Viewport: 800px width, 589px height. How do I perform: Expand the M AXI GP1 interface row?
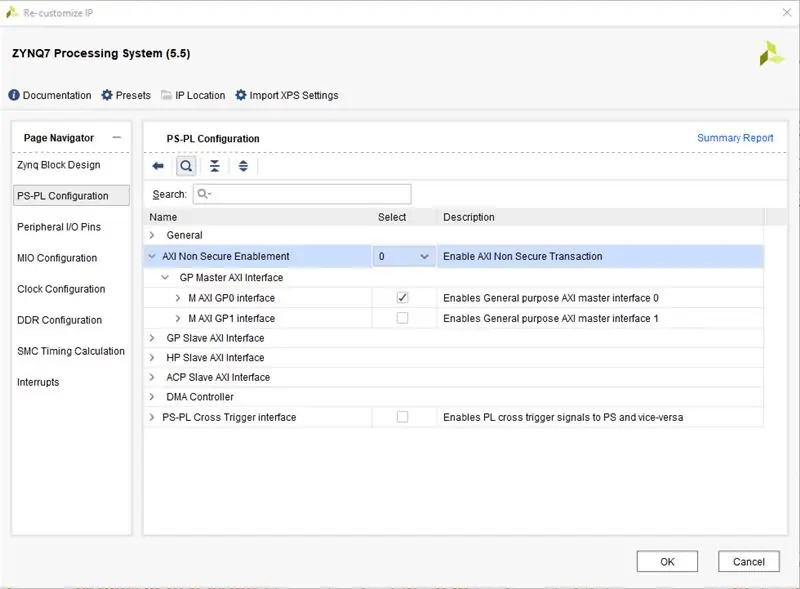178,318
